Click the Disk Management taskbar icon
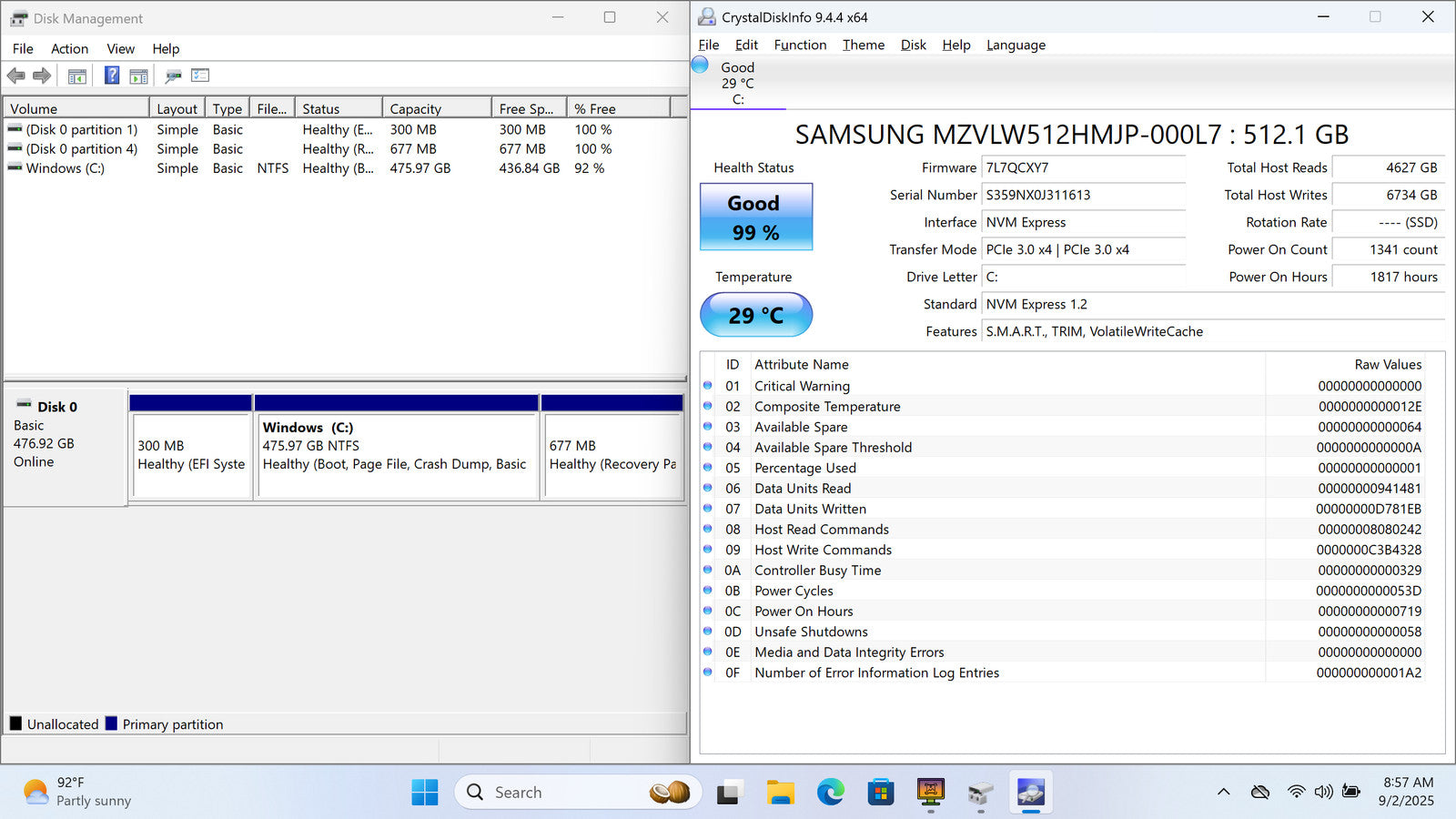This screenshot has width=1456, height=819. pyautogui.click(x=980, y=793)
